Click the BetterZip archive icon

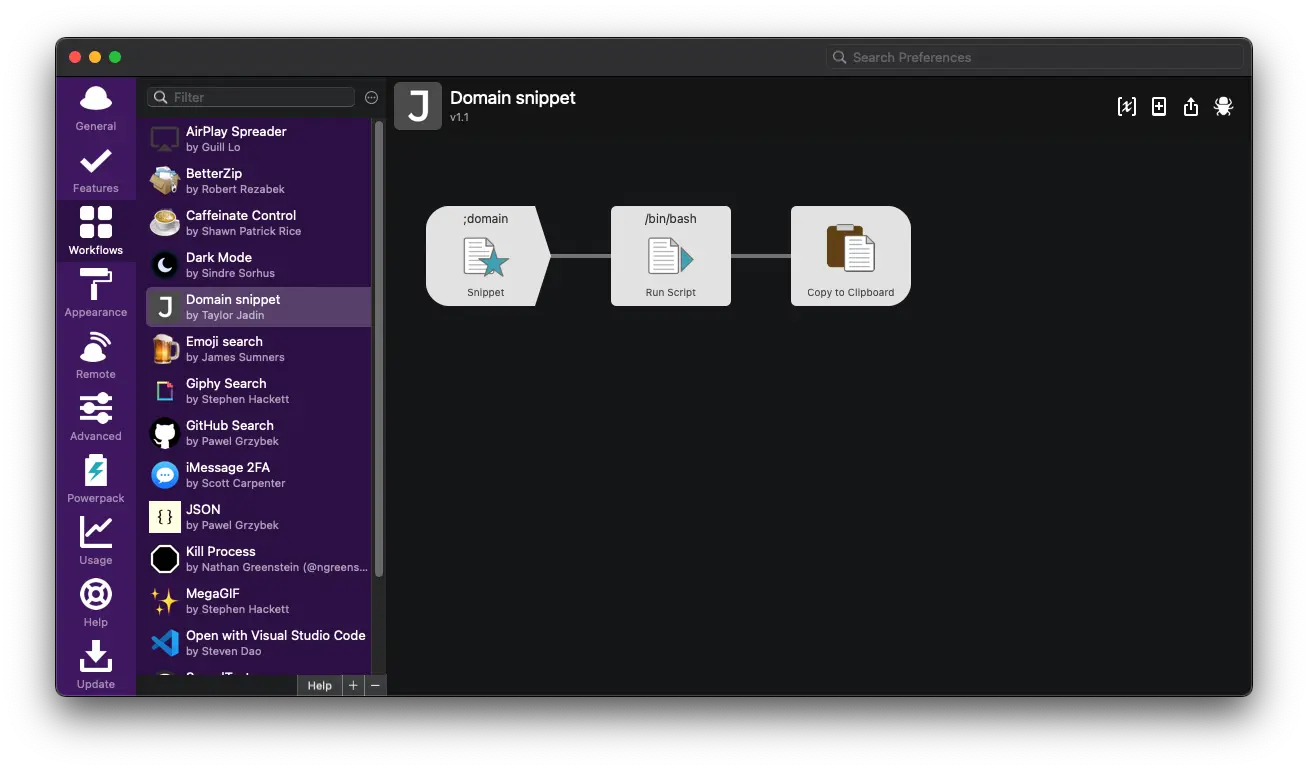point(165,180)
